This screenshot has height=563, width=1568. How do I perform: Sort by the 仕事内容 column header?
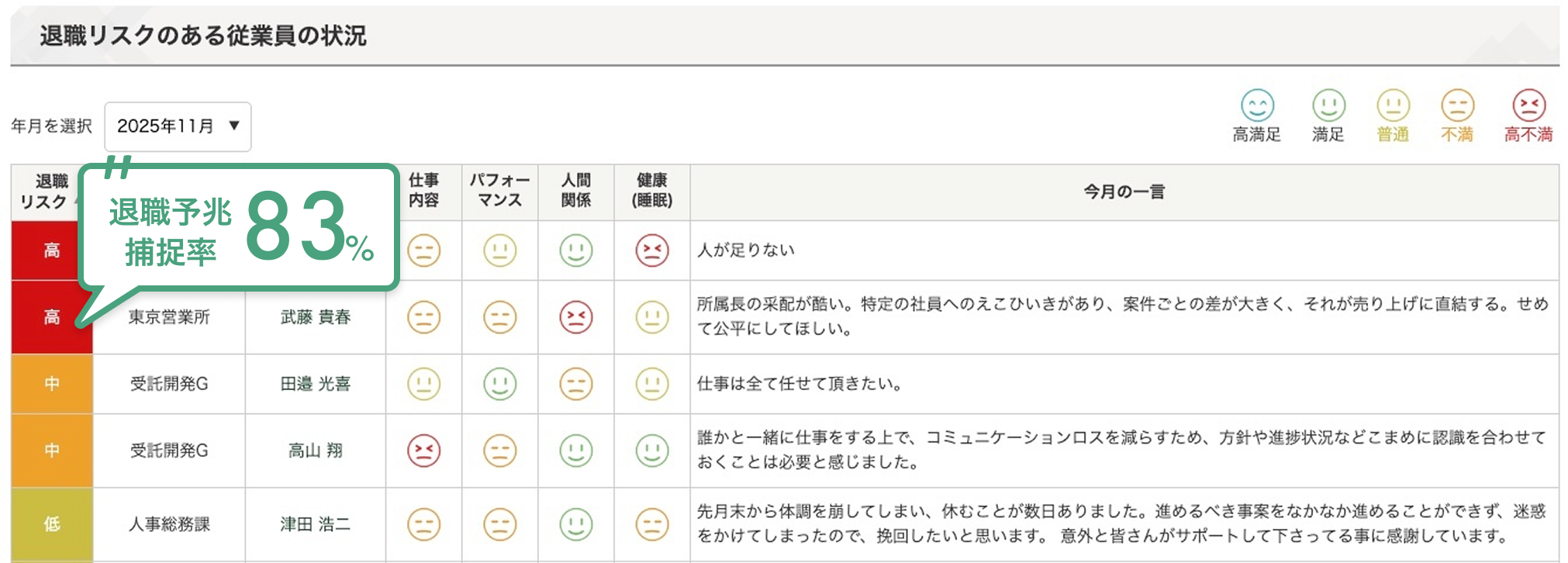(x=423, y=191)
